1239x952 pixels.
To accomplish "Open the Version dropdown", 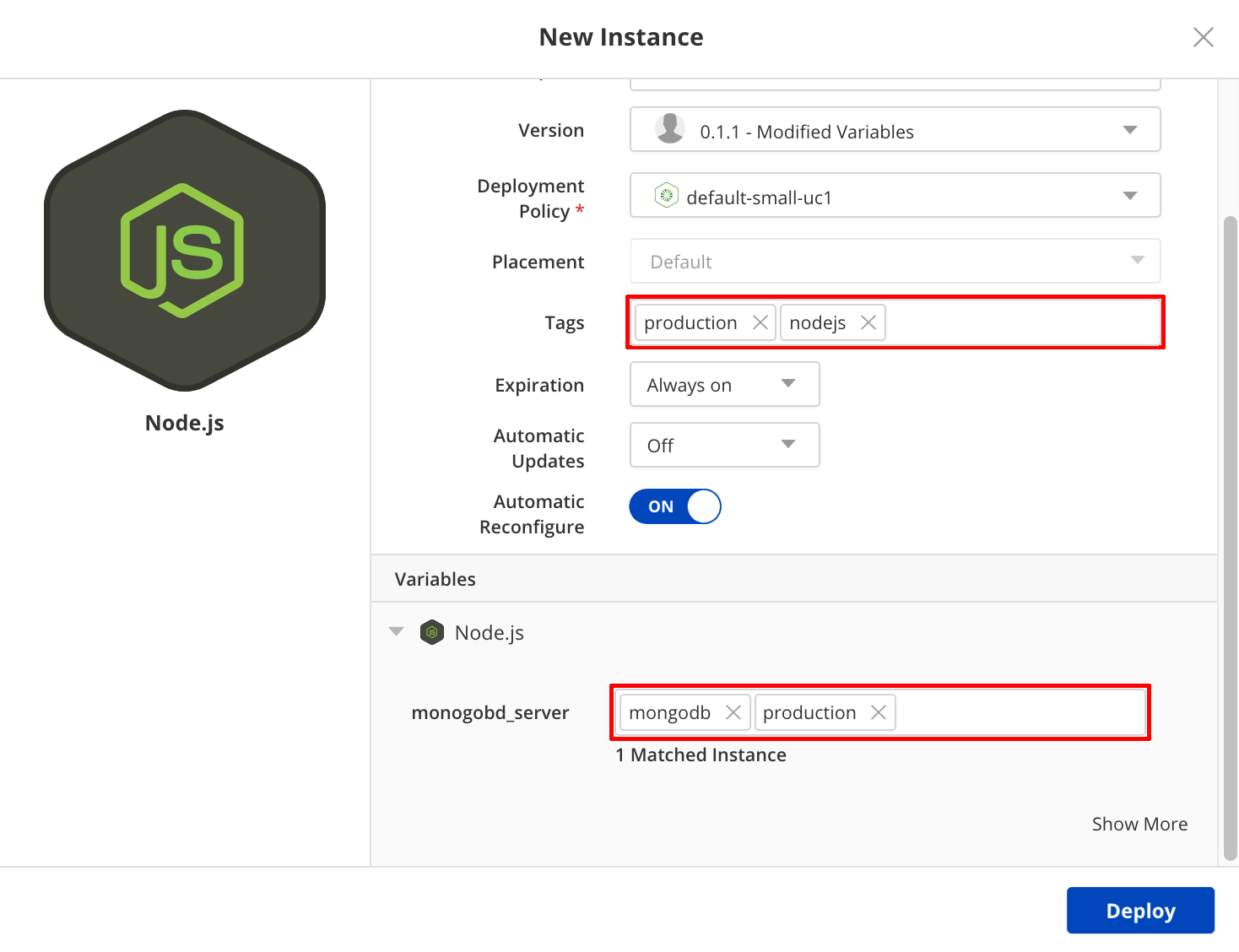I will click(895, 130).
